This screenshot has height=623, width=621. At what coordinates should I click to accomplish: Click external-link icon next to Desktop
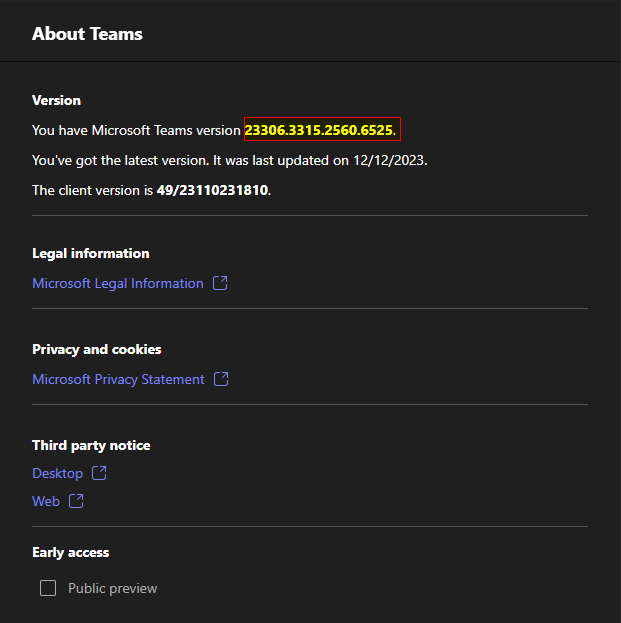(x=99, y=473)
